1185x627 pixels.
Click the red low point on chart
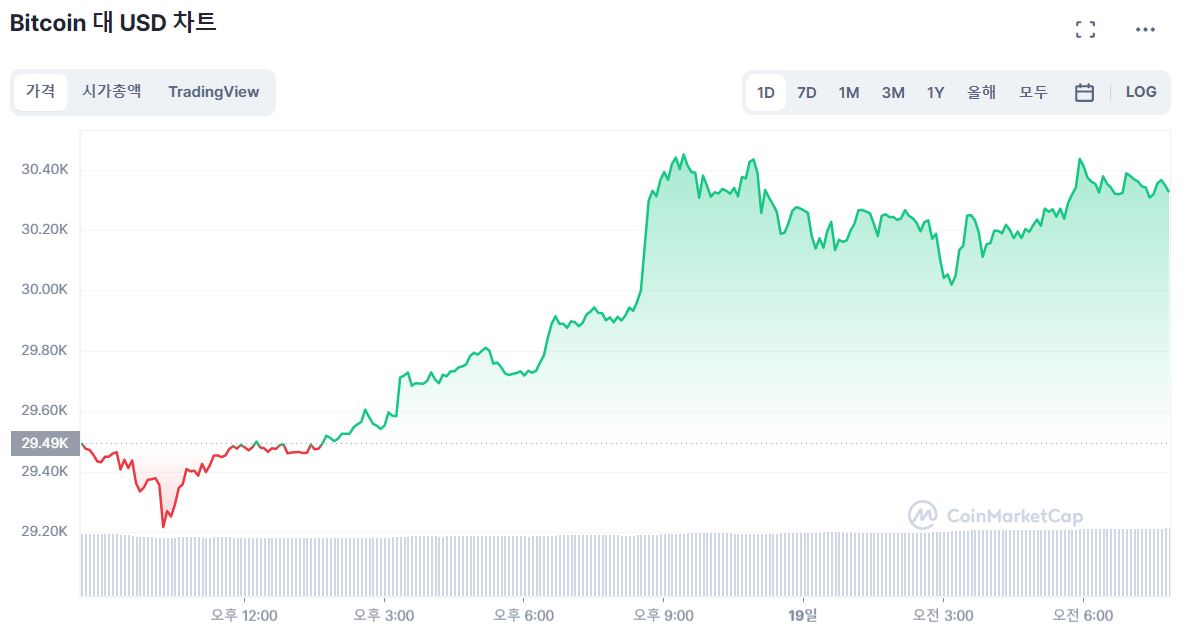(163, 526)
